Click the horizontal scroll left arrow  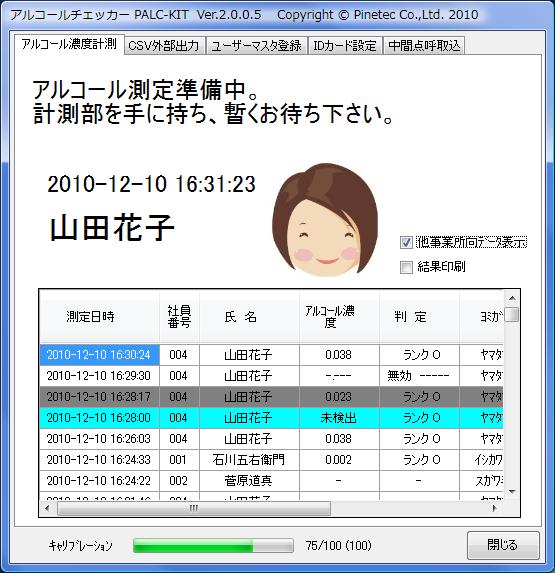coord(47,508)
